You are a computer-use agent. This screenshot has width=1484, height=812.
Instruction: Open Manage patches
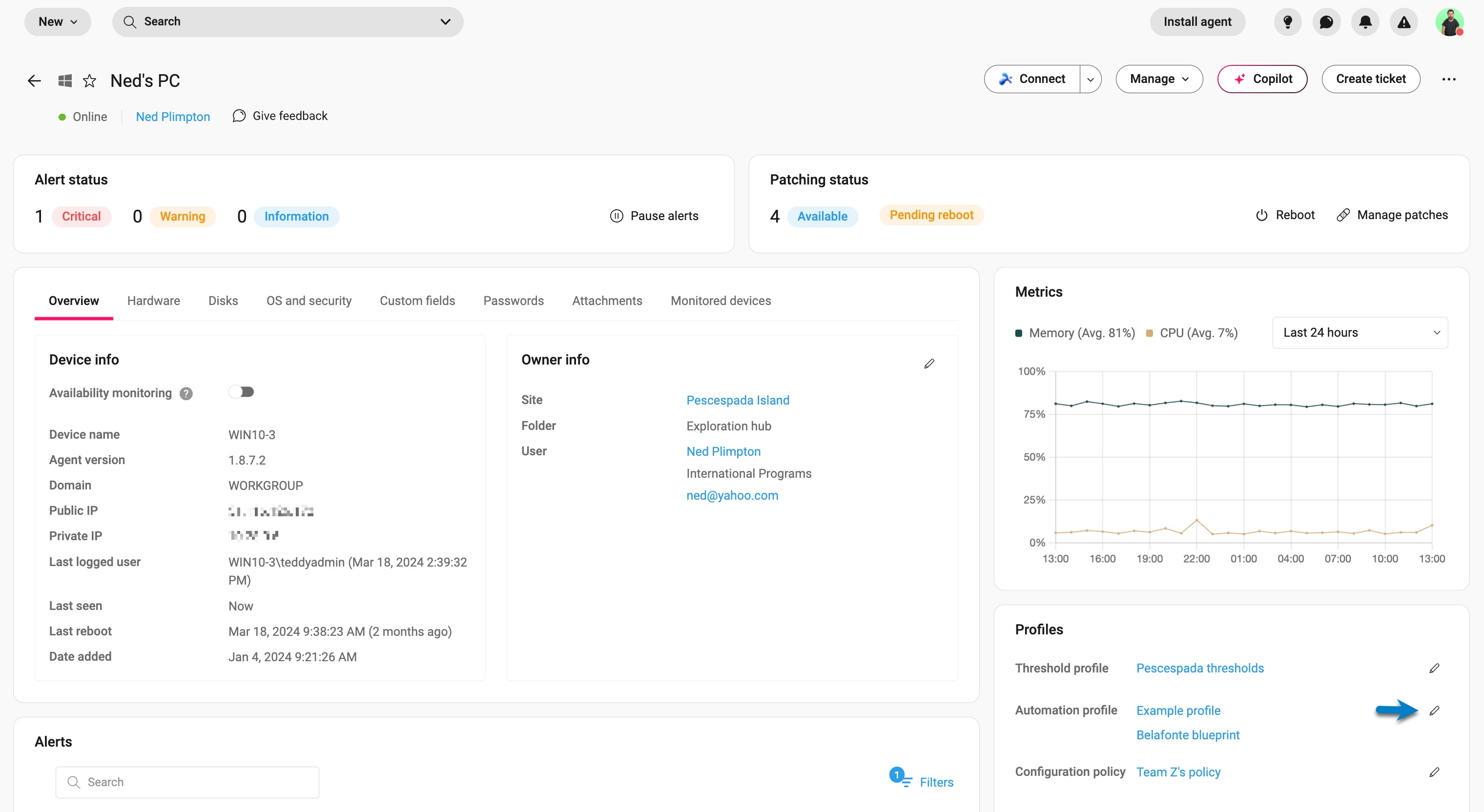(x=1392, y=215)
